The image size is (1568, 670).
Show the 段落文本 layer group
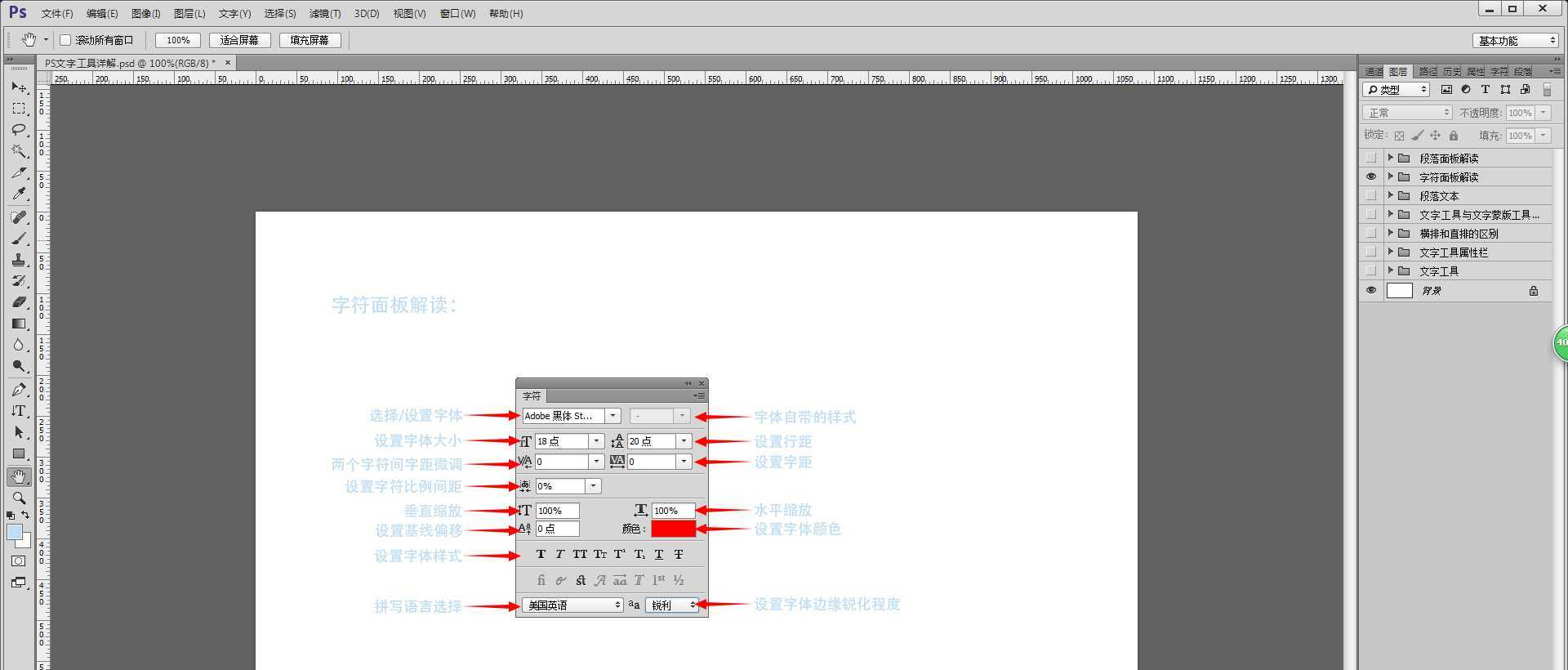coord(1371,196)
